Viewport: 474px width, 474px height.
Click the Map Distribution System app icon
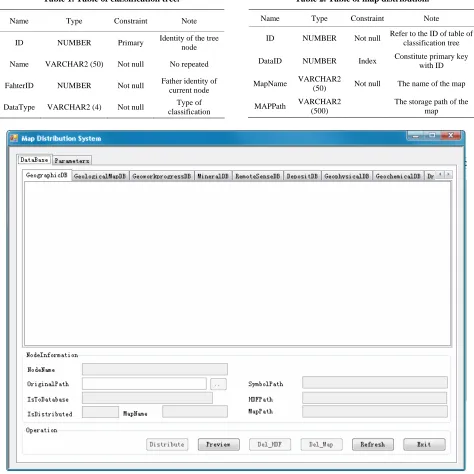14,138
